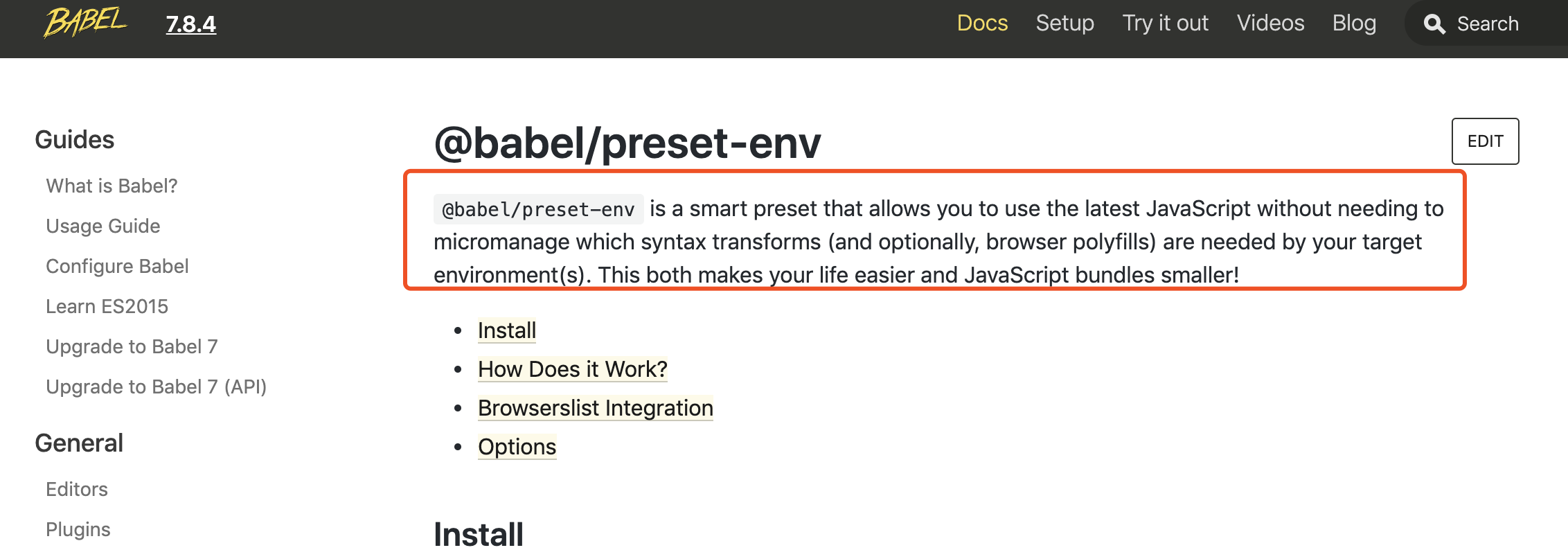
Task: Open Try it out page
Action: point(1165,24)
